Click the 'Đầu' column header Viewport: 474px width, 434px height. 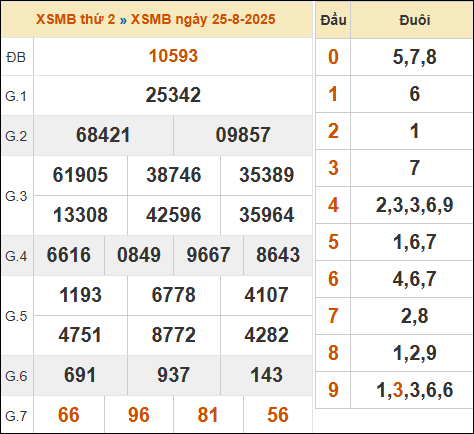[333, 20]
